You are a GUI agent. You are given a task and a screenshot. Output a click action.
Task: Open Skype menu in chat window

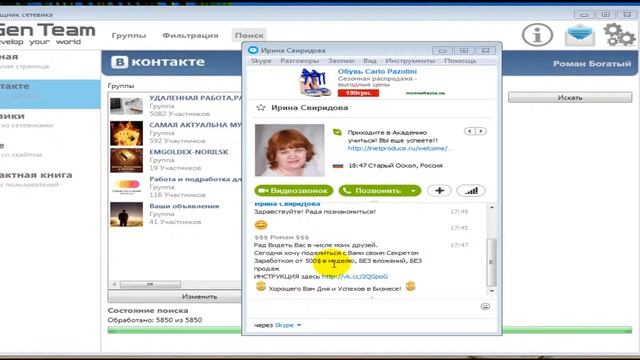tap(261, 61)
